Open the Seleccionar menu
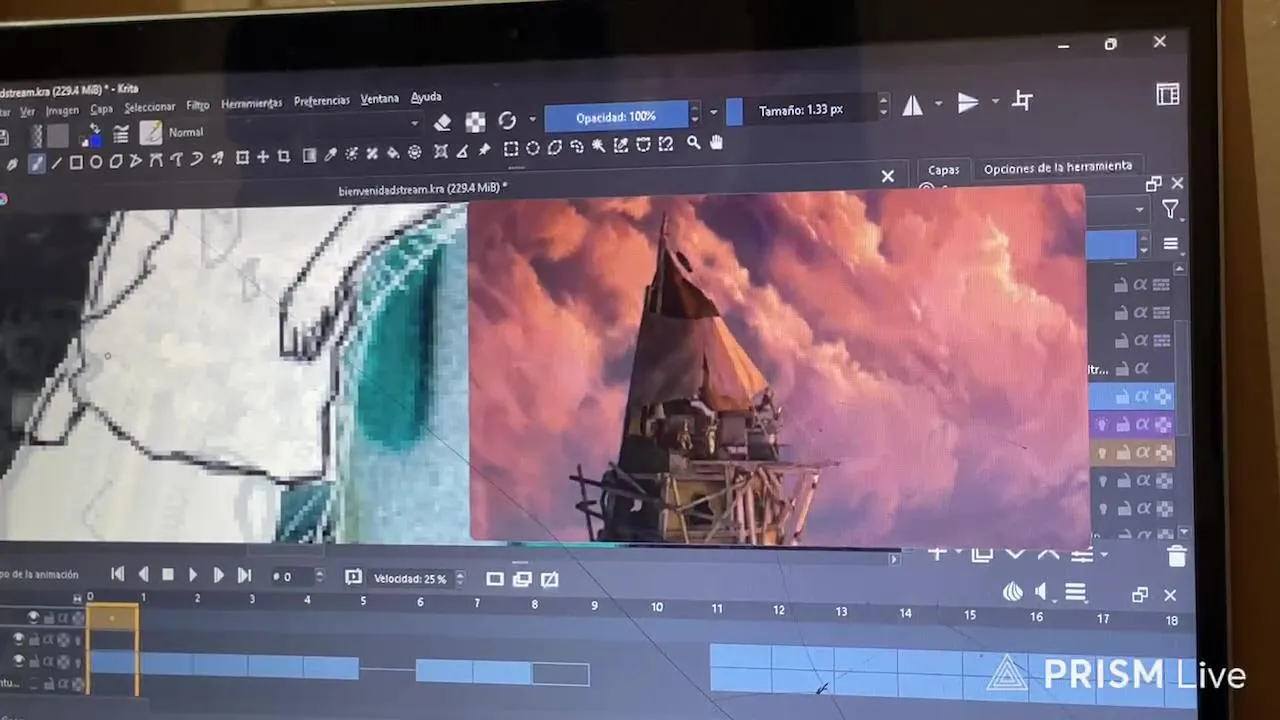Viewport: 1280px width, 720px height. (150, 107)
